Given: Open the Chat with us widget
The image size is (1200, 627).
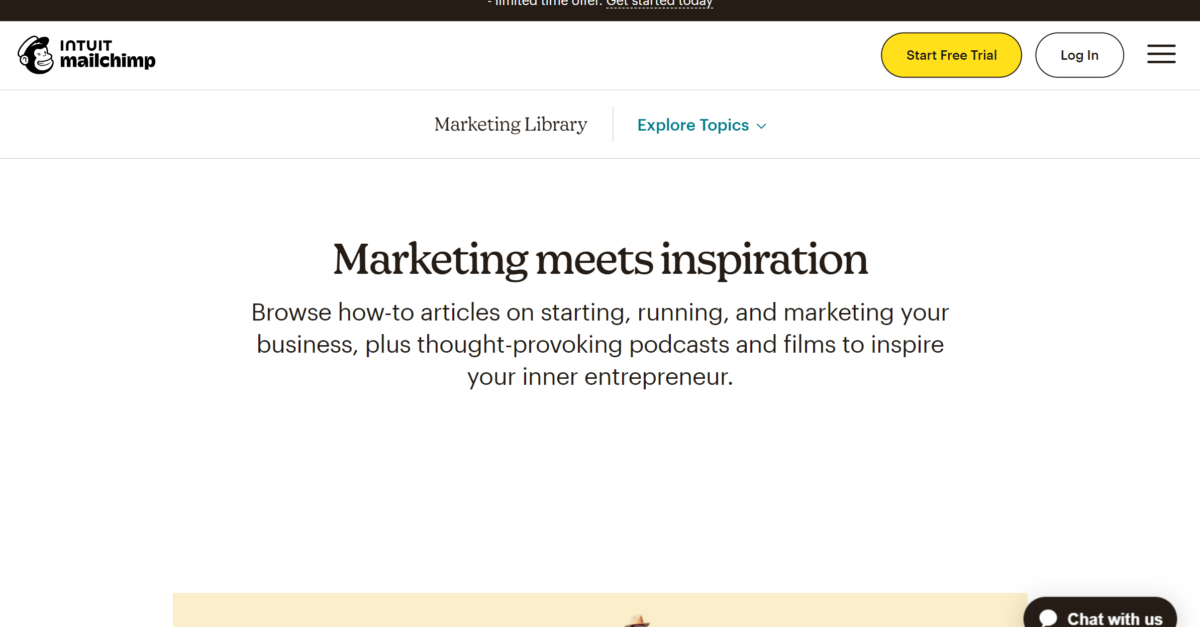Looking at the screenshot, I should [1100, 615].
